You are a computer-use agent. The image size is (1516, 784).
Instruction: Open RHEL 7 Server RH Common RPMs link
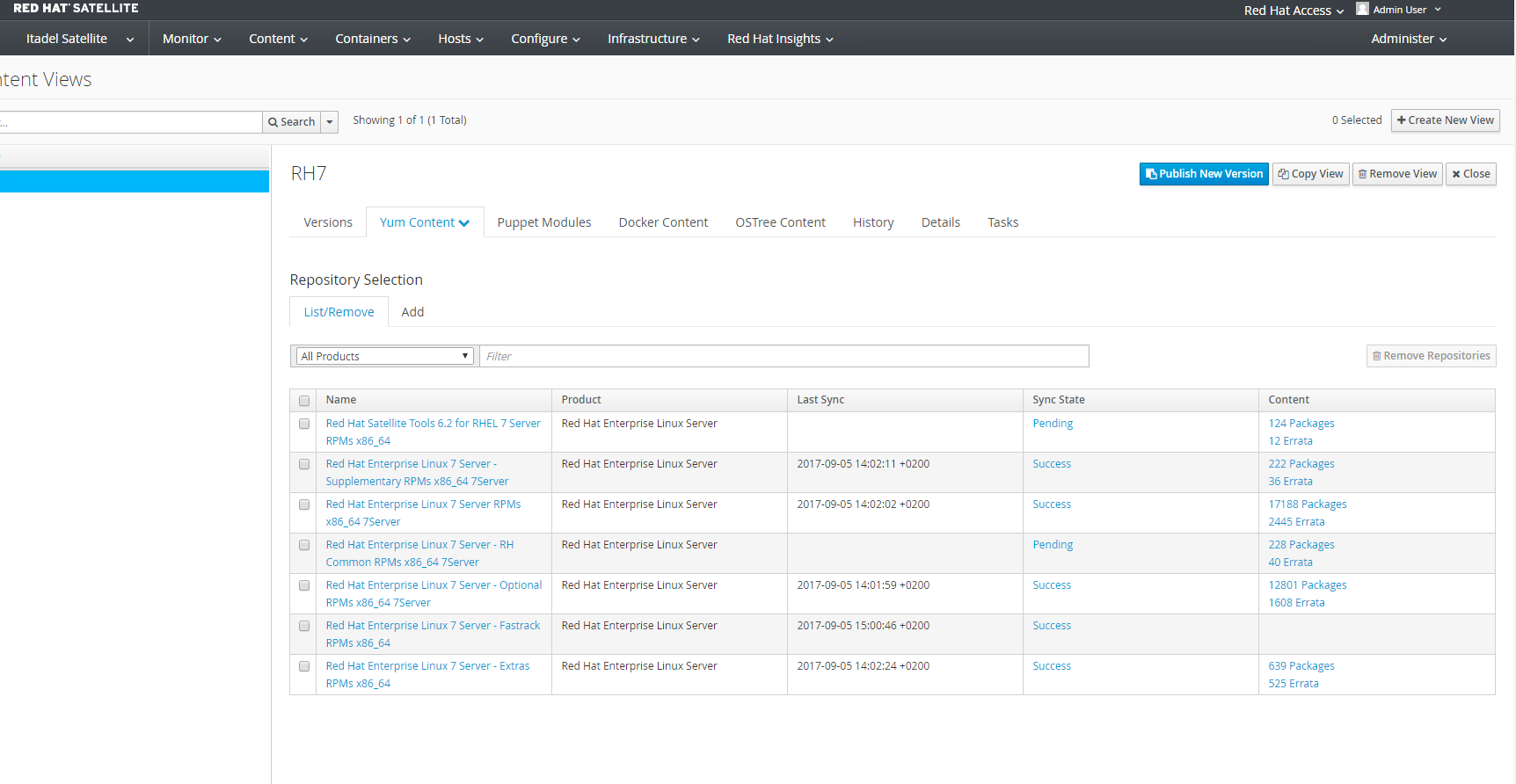pos(419,554)
